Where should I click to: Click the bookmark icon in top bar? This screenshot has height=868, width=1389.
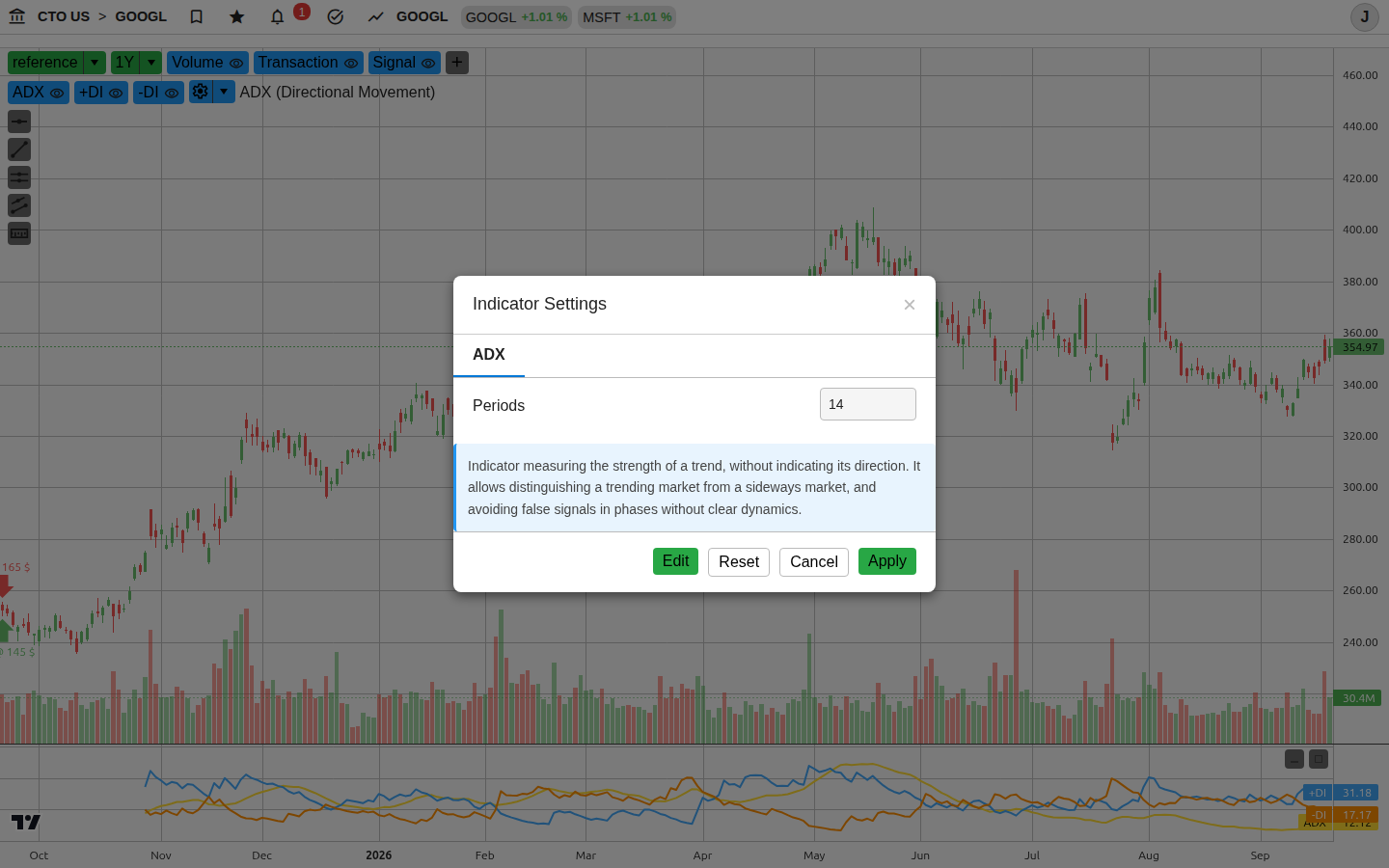tap(197, 16)
